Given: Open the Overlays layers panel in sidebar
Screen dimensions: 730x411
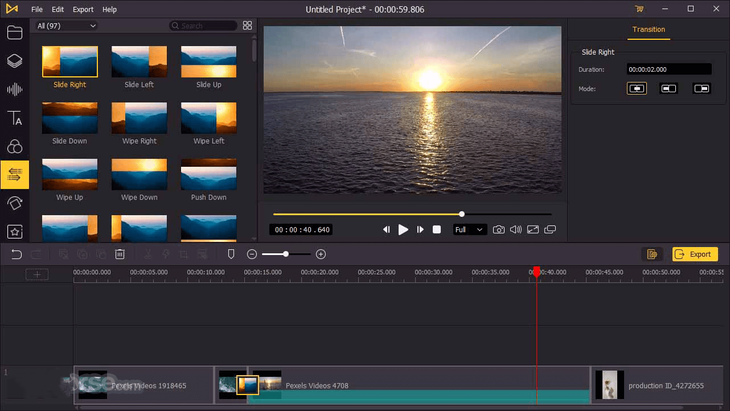Looking at the screenshot, I should [14, 61].
